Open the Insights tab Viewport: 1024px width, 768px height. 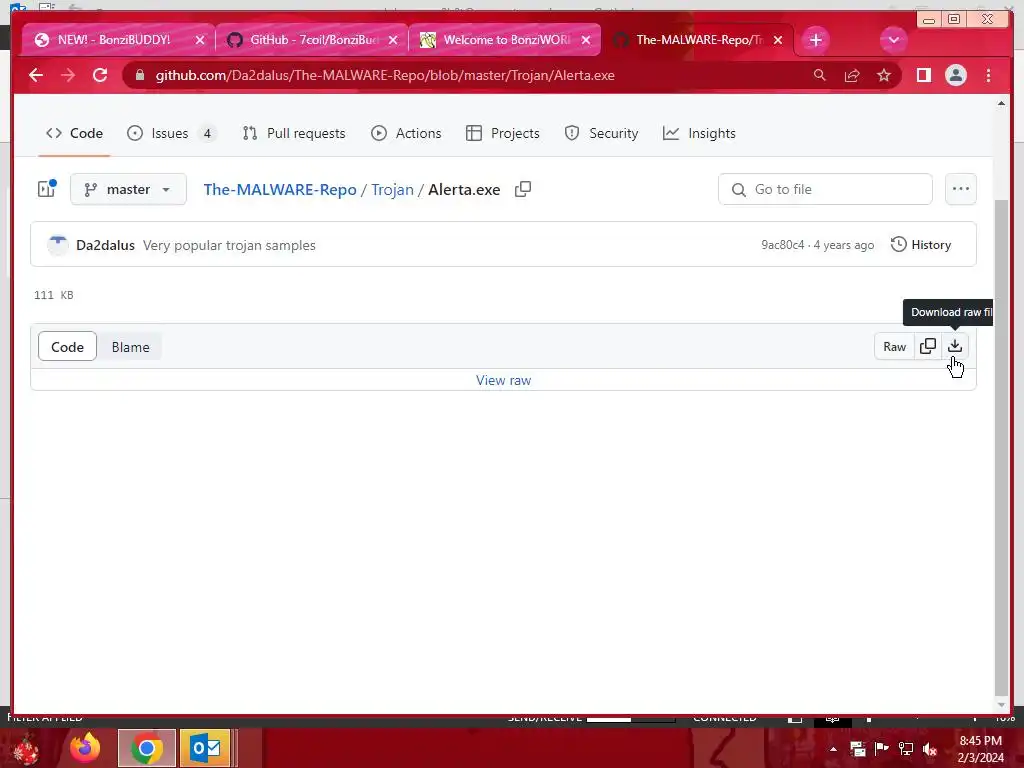tap(699, 133)
